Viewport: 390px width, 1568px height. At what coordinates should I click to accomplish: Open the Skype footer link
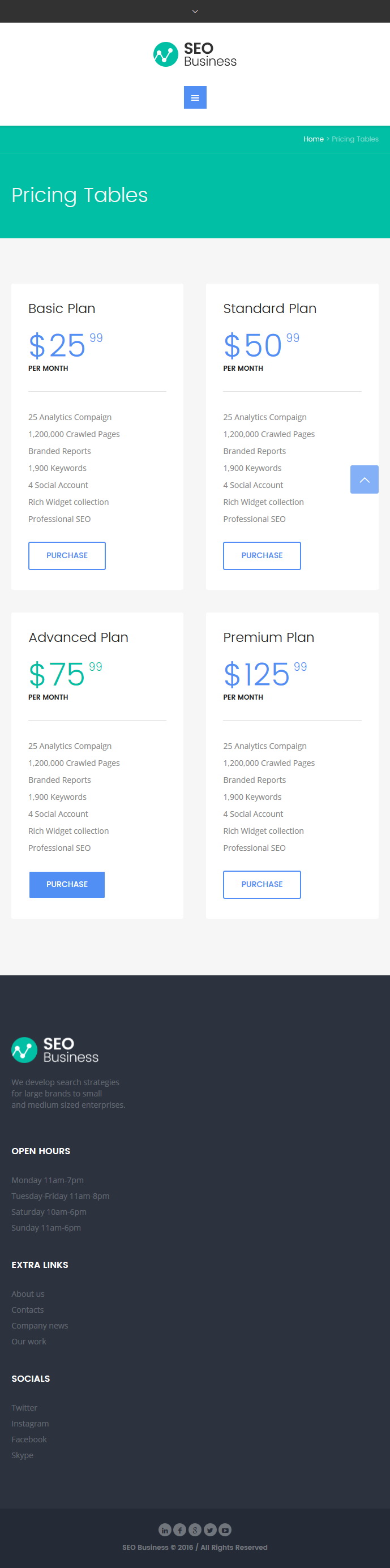(23, 1455)
